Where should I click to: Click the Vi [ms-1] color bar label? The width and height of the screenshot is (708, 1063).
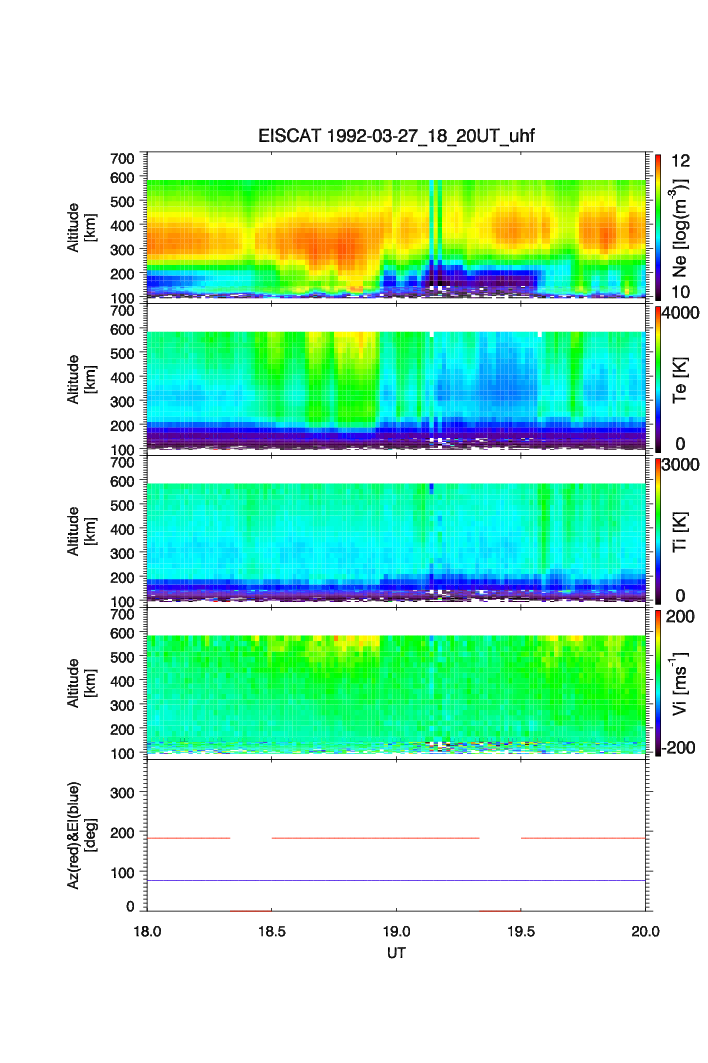680,683
